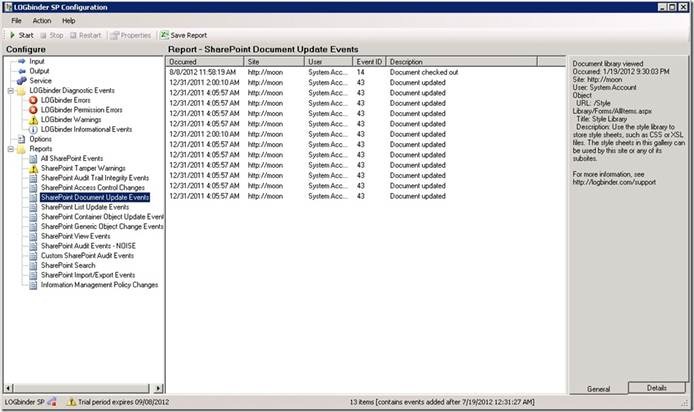This screenshot has width=694, height=412.
Task: Open the Help menu
Action: tap(68, 20)
